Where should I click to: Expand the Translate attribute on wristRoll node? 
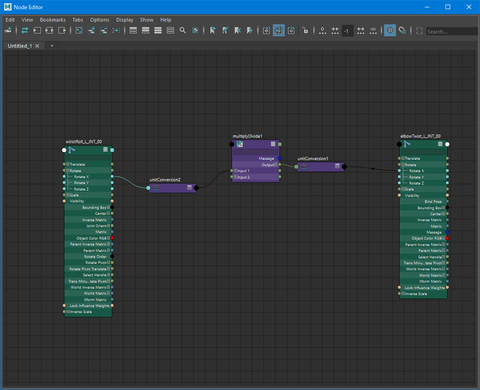[x=68, y=164]
